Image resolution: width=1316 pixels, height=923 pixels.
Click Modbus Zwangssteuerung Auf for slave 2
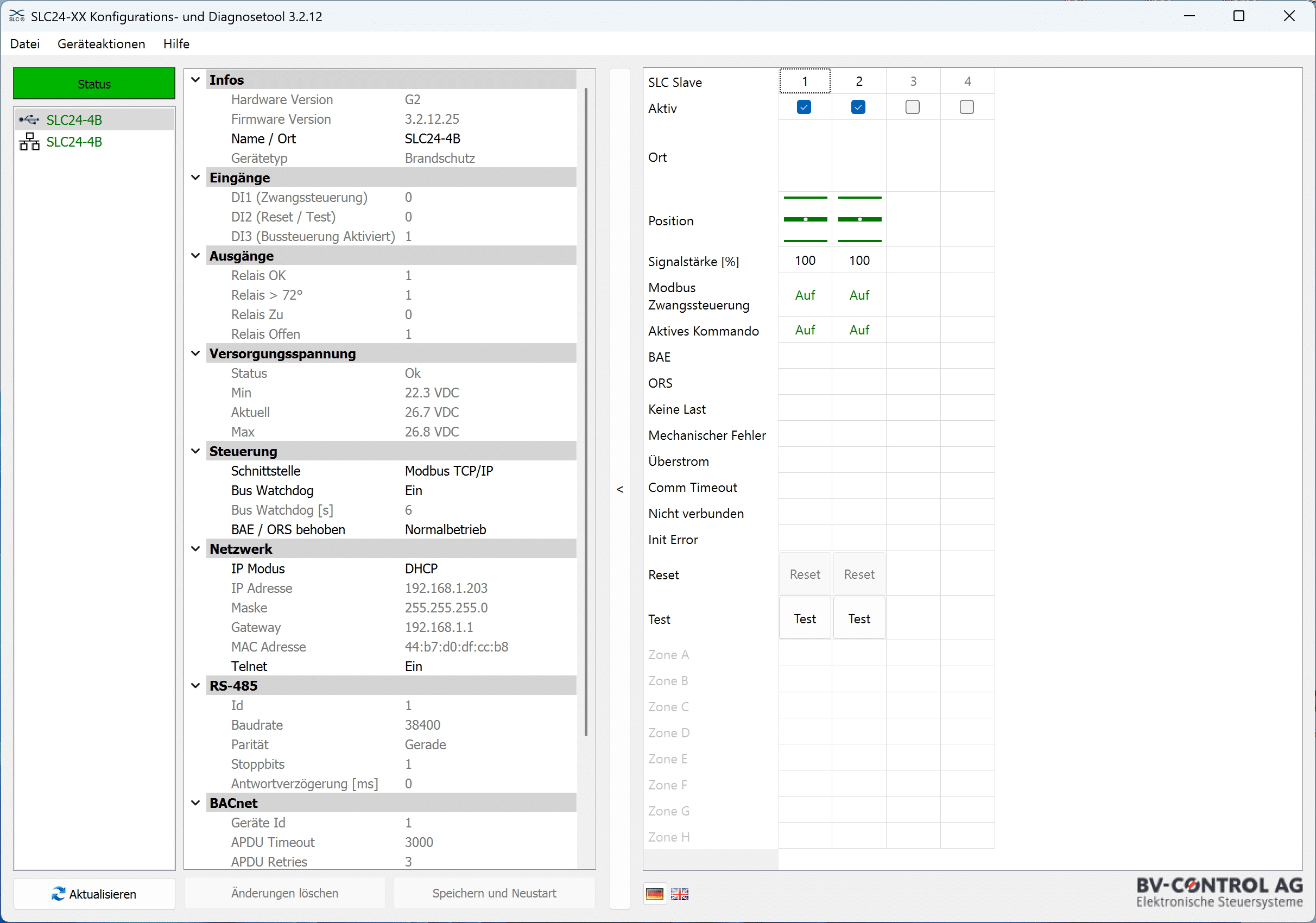click(859, 295)
